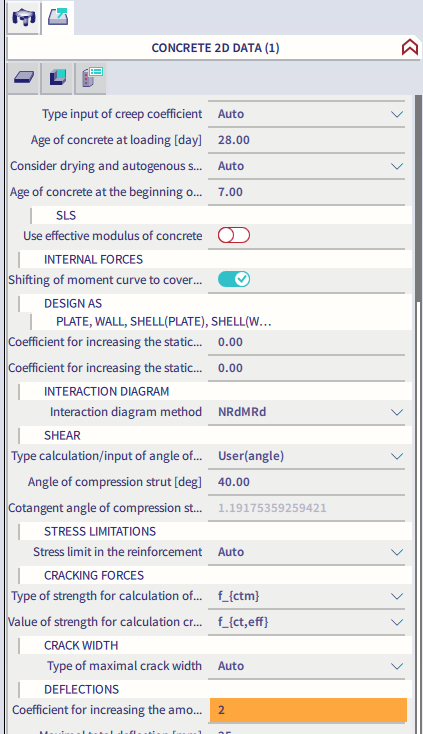Image resolution: width=423 pixels, height=734 pixels.
Task: Click the column data settings icon
Action: click(92, 78)
